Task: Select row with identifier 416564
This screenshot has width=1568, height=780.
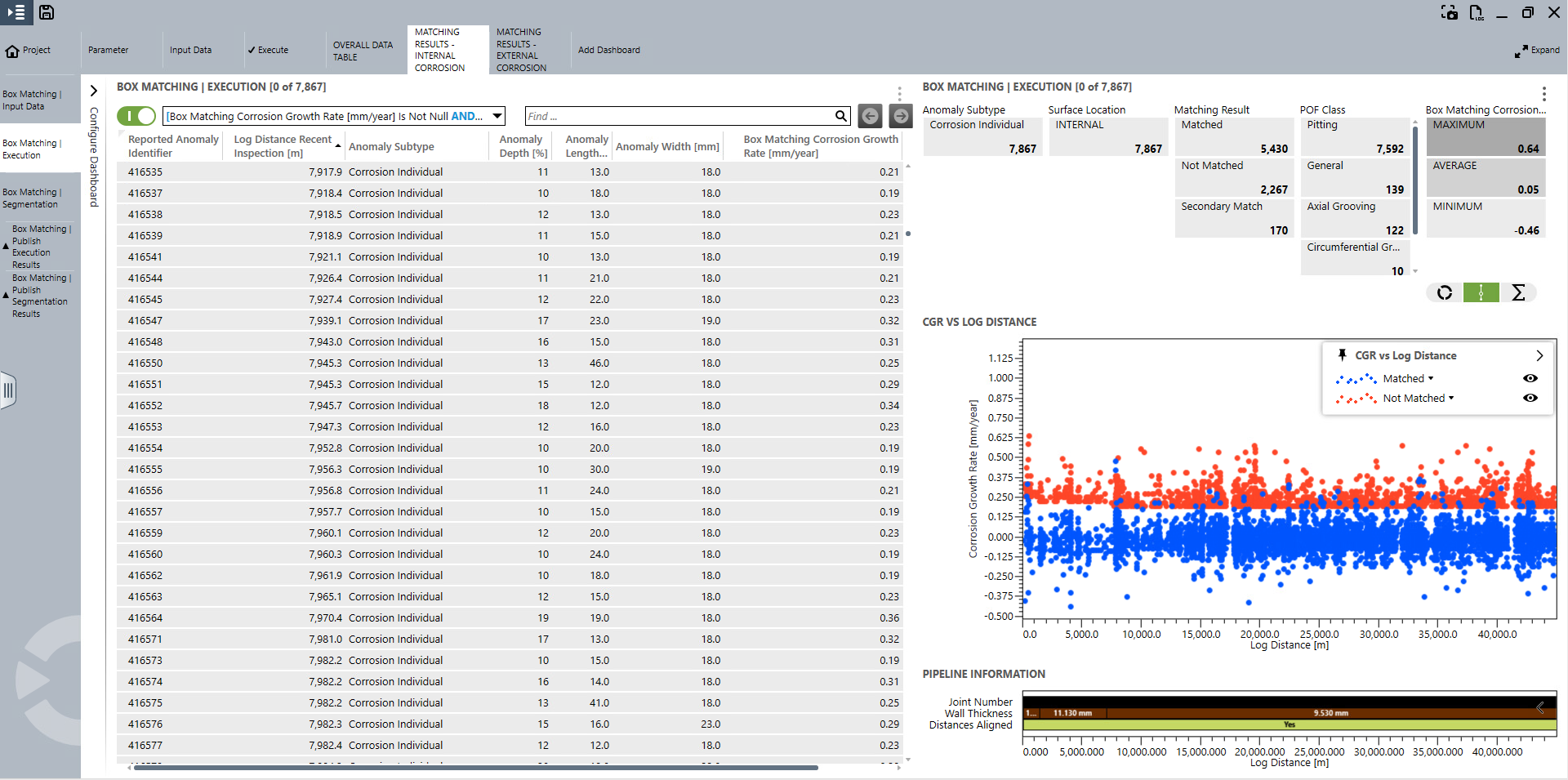Action: [510, 617]
